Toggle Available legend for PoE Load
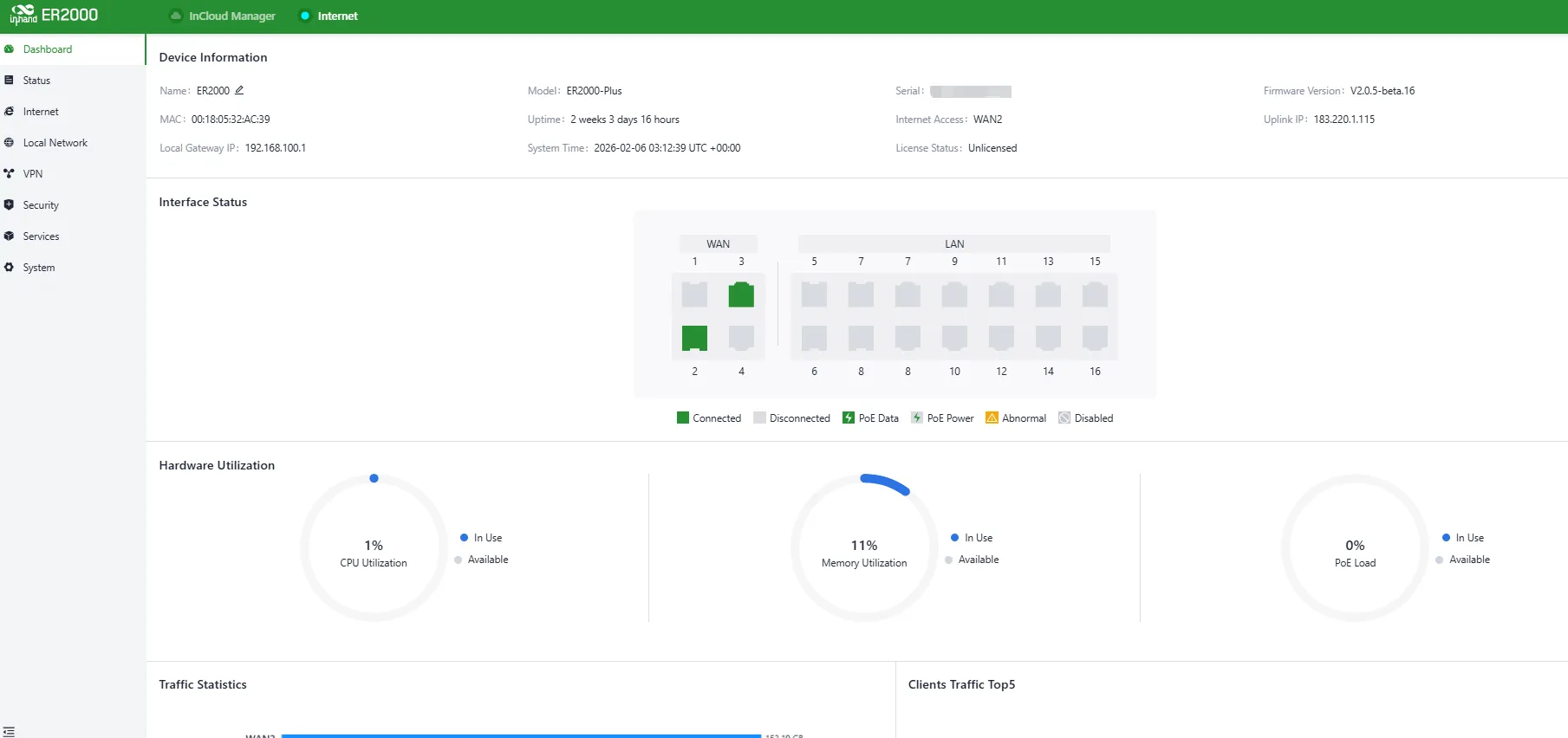 pyautogui.click(x=1463, y=560)
